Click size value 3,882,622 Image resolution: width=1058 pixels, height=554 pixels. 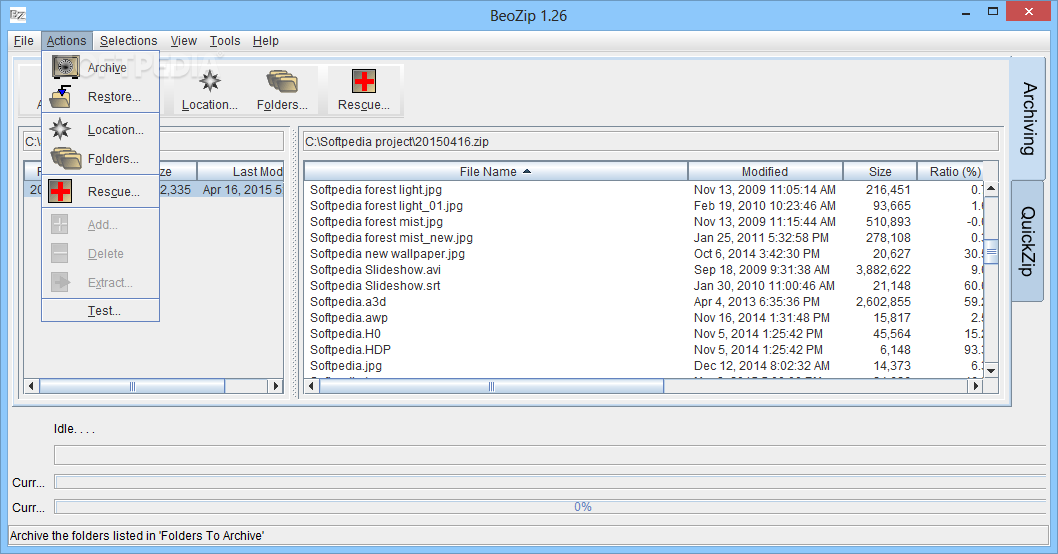883,270
